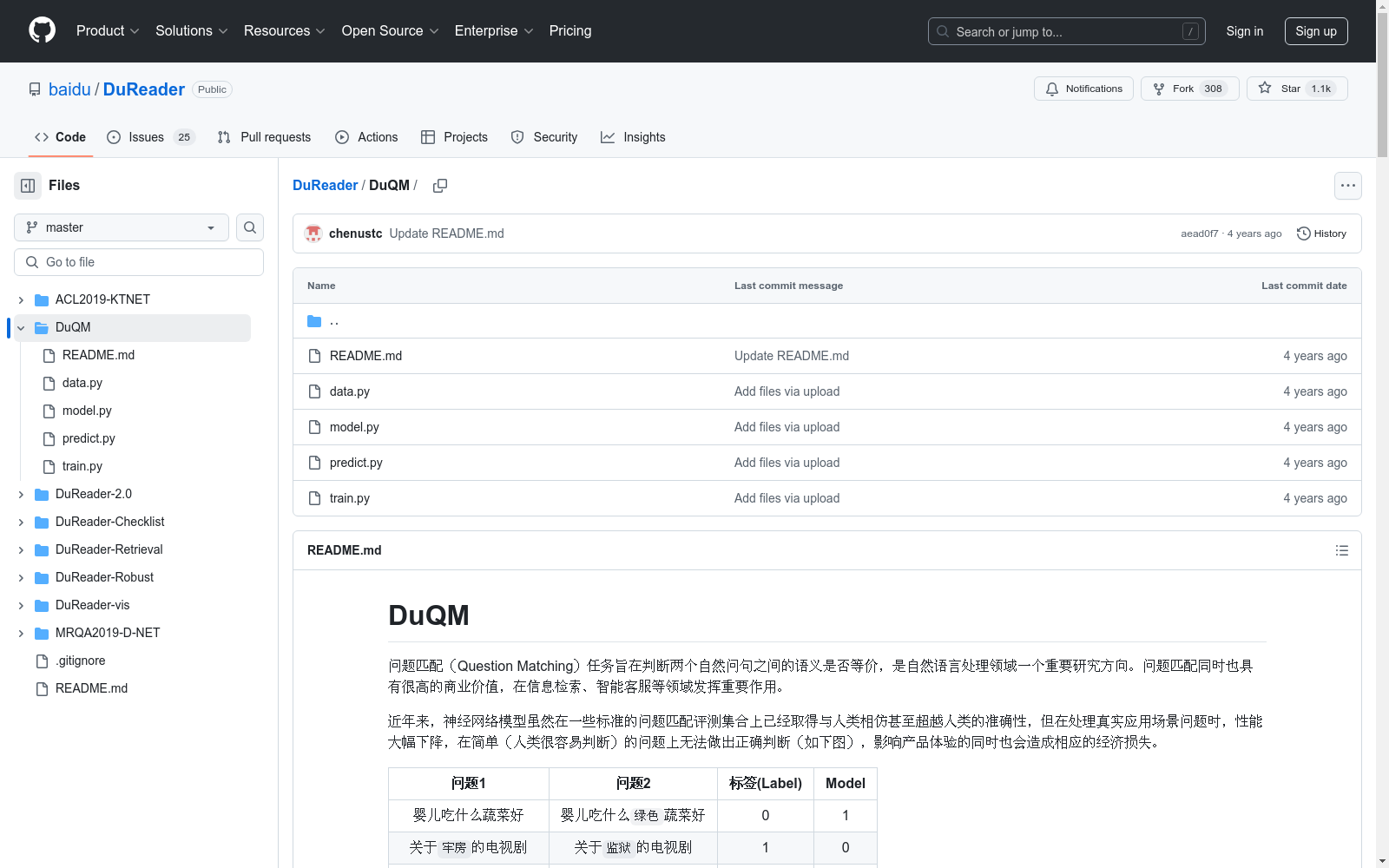Open the Resources menu
This screenshot has width=1389, height=868.
(x=285, y=30)
